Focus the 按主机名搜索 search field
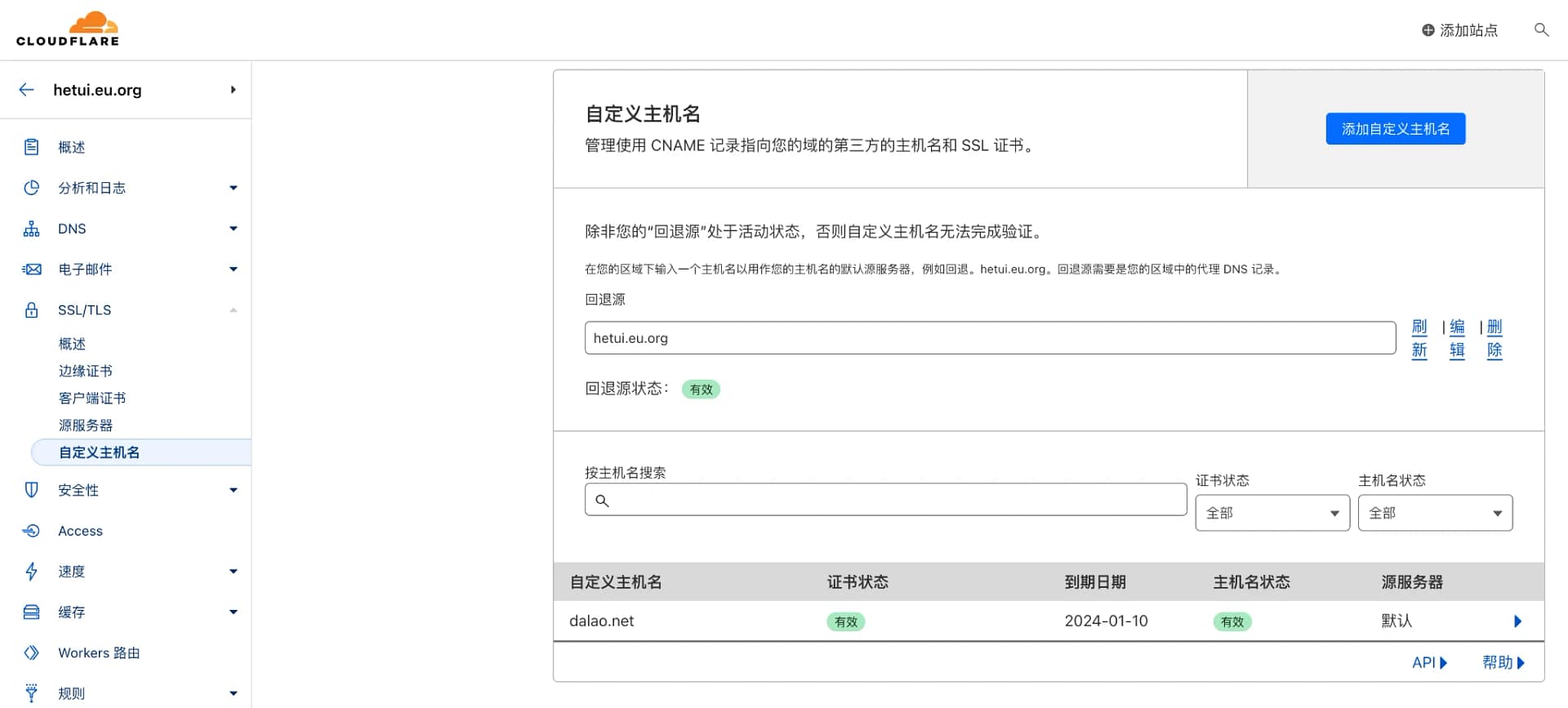This screenshot has height=708, width=1568. pyautogui.click(x=885, y=500)
